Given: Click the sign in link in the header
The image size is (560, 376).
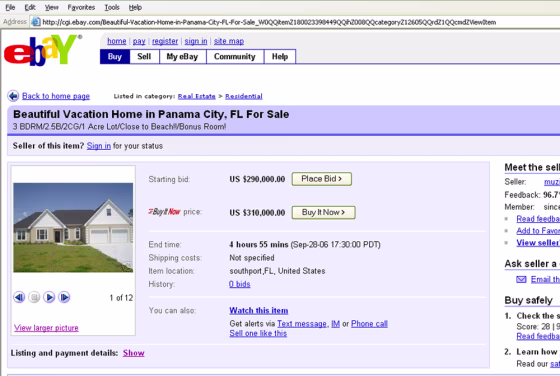Looking at the screenshot, I should click(x=196, y=41).
